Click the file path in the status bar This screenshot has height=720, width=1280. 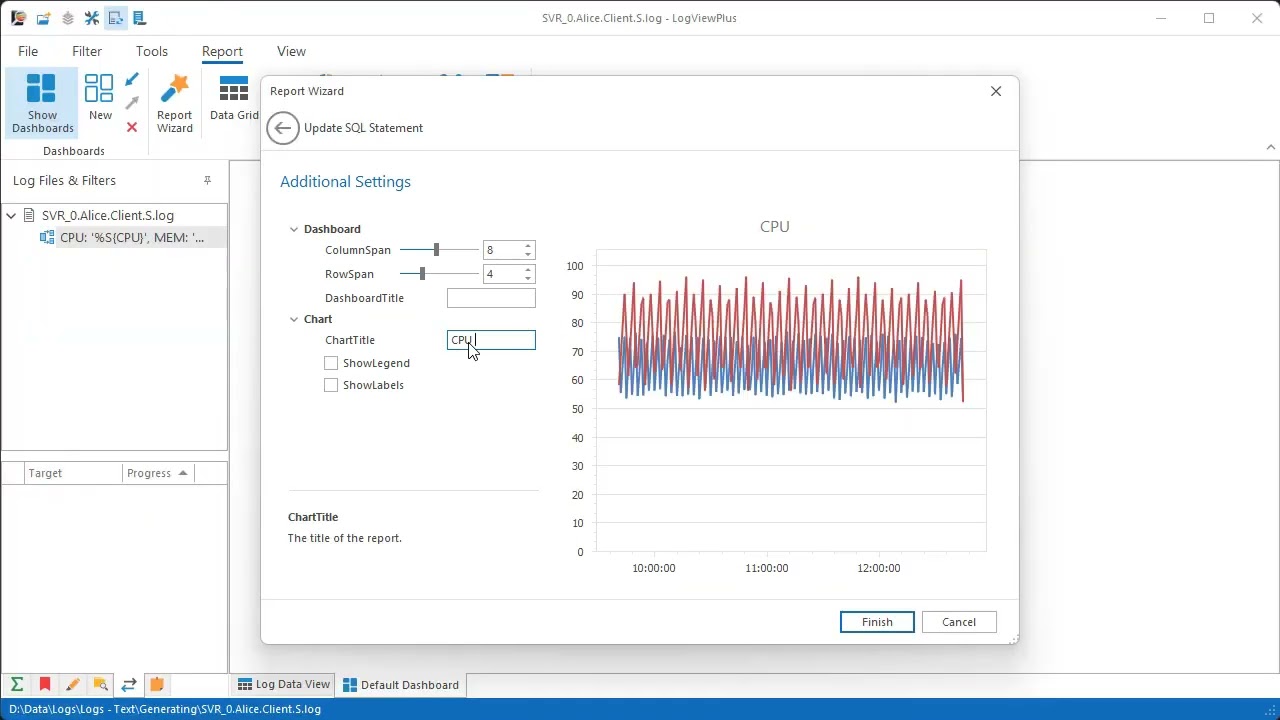tap(165, 709)
